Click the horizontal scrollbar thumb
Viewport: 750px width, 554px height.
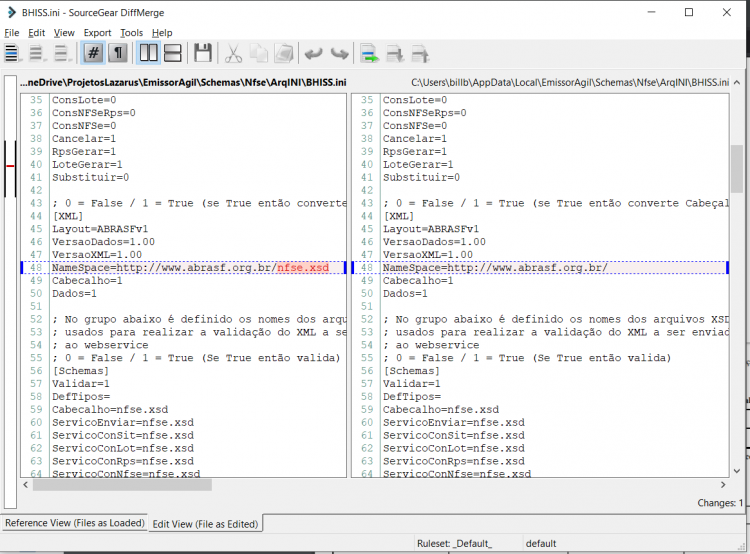point(122,485)
